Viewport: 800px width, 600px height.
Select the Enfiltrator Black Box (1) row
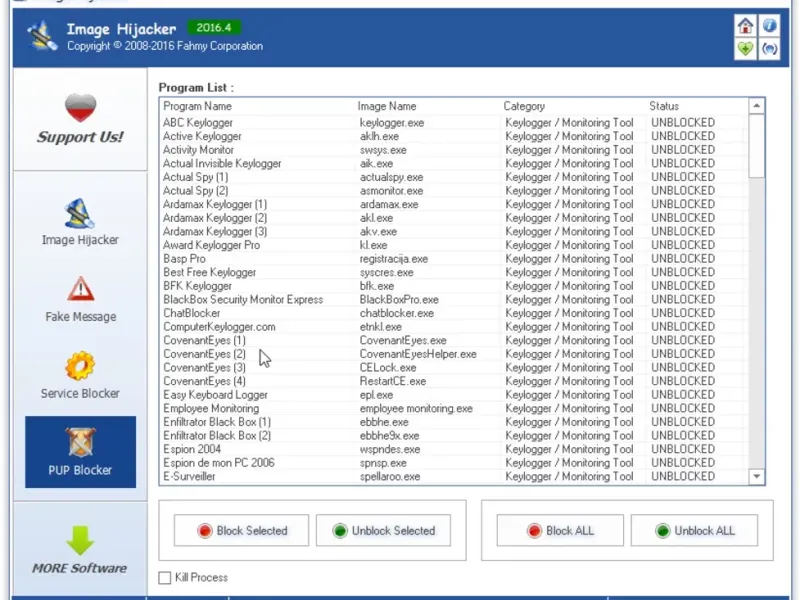[453, 422]
